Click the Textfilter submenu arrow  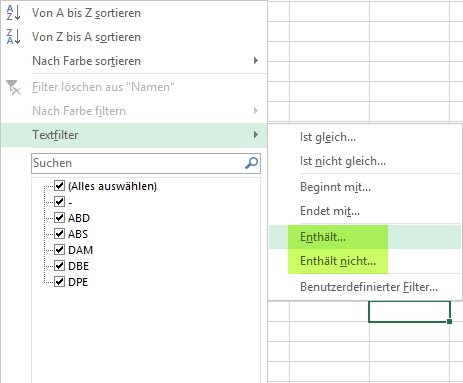pyautogui.click(x=256, y=135)
